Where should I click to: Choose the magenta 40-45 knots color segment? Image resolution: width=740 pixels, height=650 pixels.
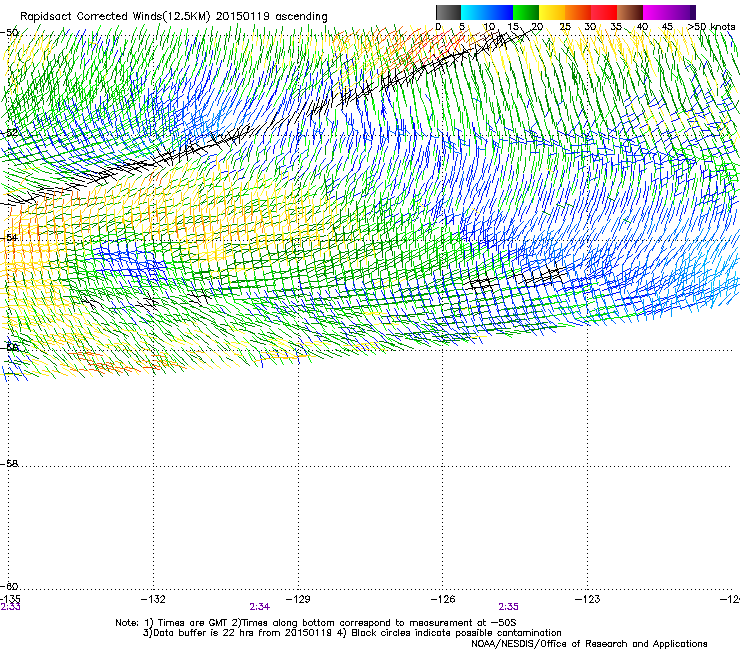pos(656,12)
